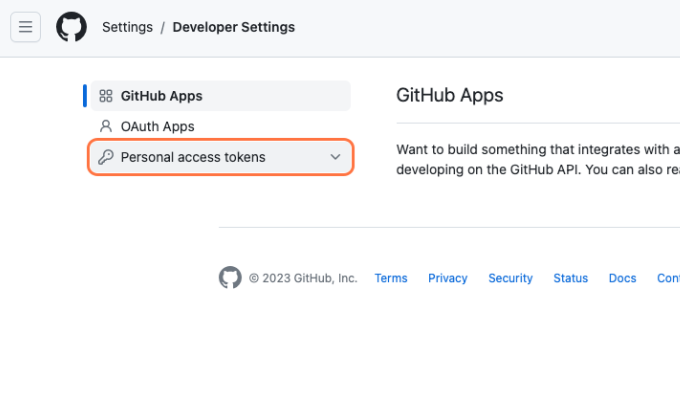680x396 pixels.
Task: Select GitHub Apps in sidebar
Action: 221,96
